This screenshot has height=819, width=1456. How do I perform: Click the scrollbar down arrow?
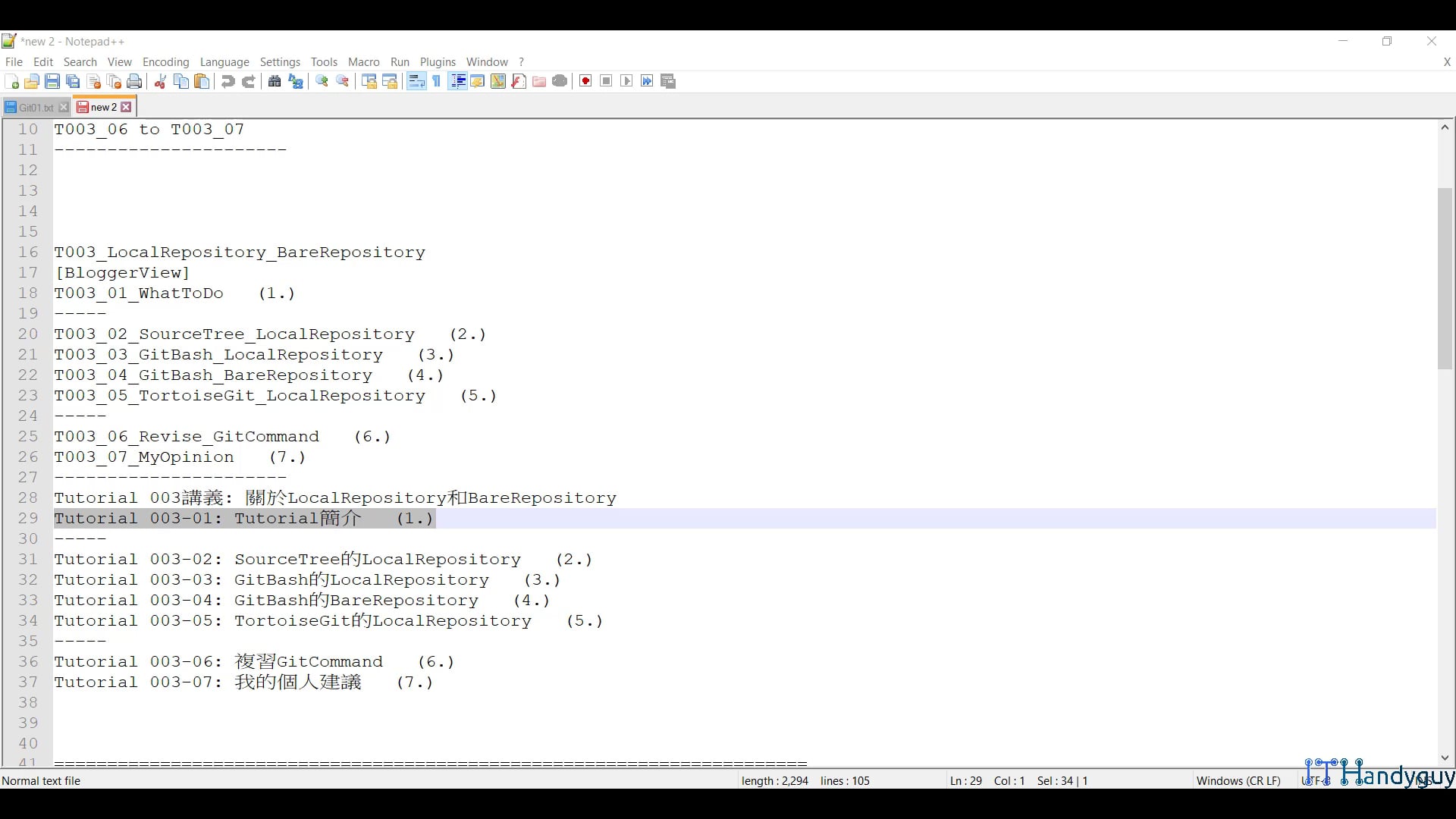point(1445,758)
